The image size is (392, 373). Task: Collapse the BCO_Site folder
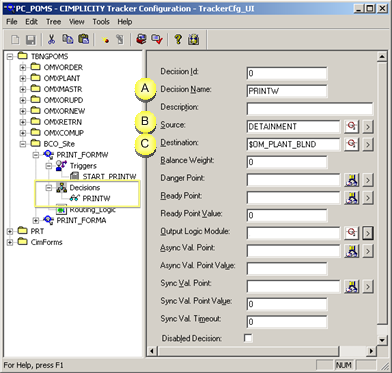click(x=23, y=144)
